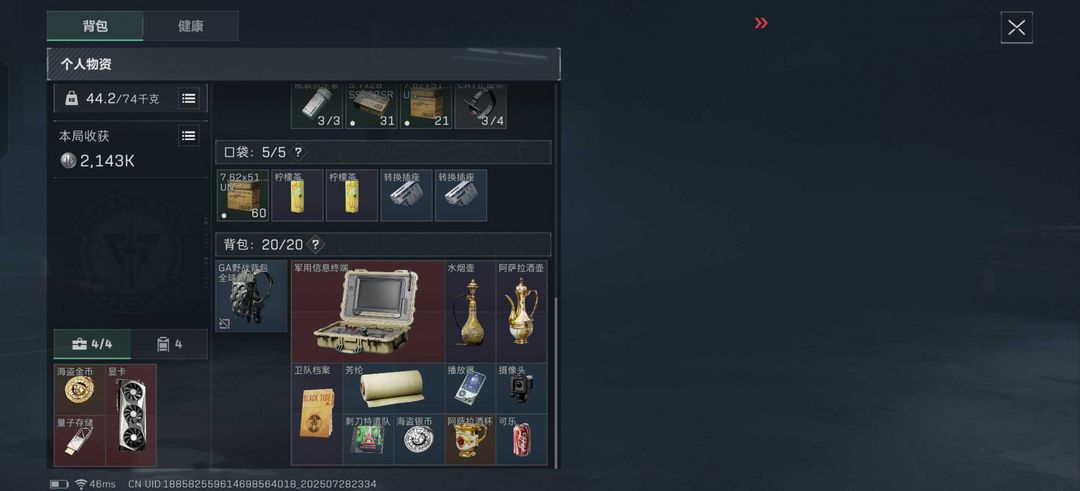This screenshot has width=1080, height=491.
Task: Open the 本局收获 list menu icon
Action: point(189,136)
